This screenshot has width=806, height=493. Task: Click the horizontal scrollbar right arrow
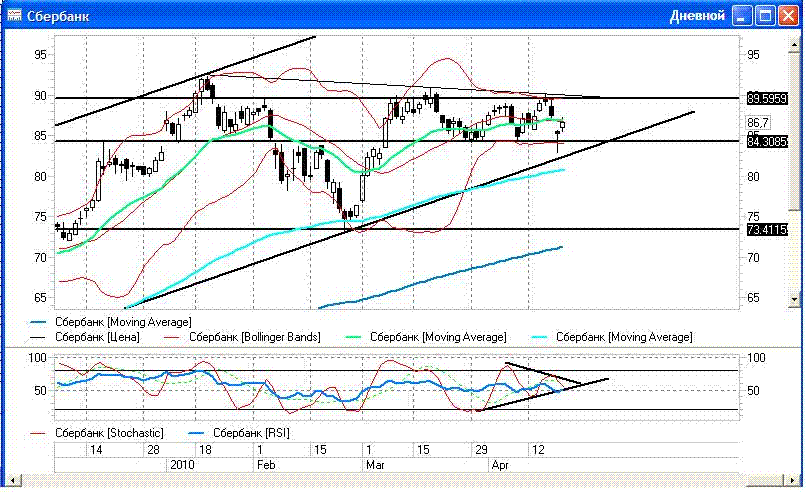click(x=792, y=481)
